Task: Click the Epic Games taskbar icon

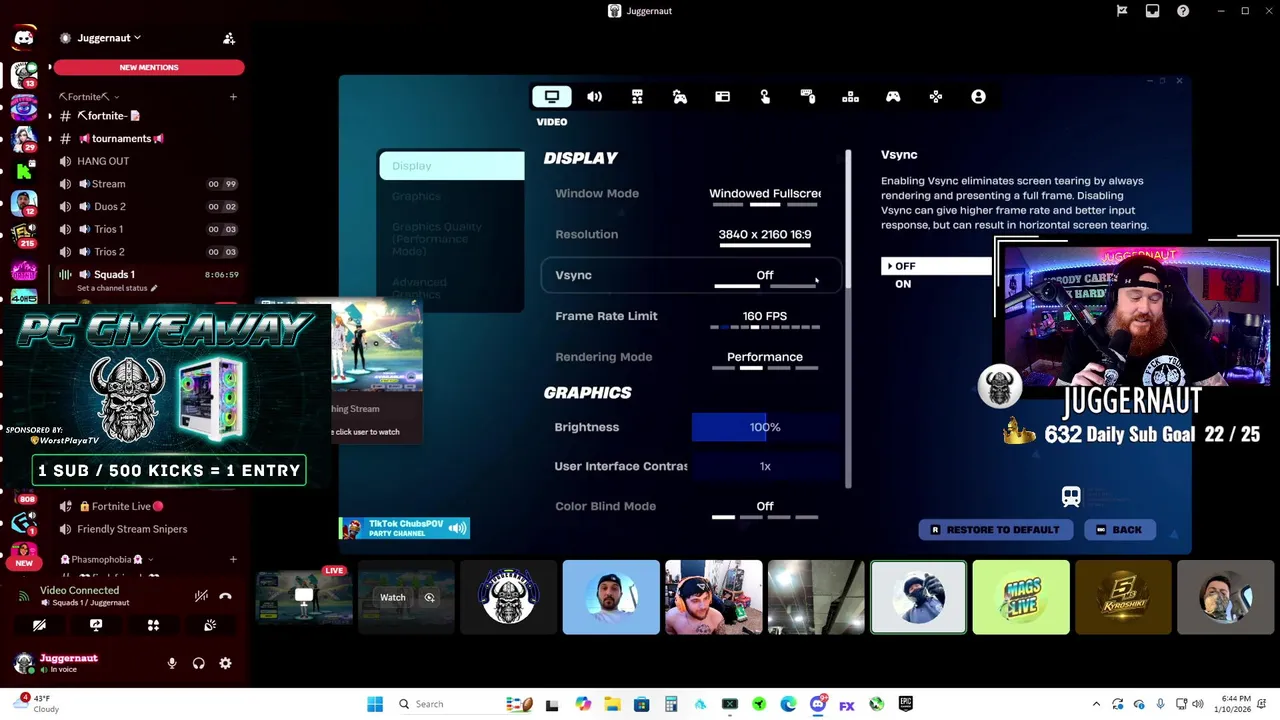Action: [905, 704]
